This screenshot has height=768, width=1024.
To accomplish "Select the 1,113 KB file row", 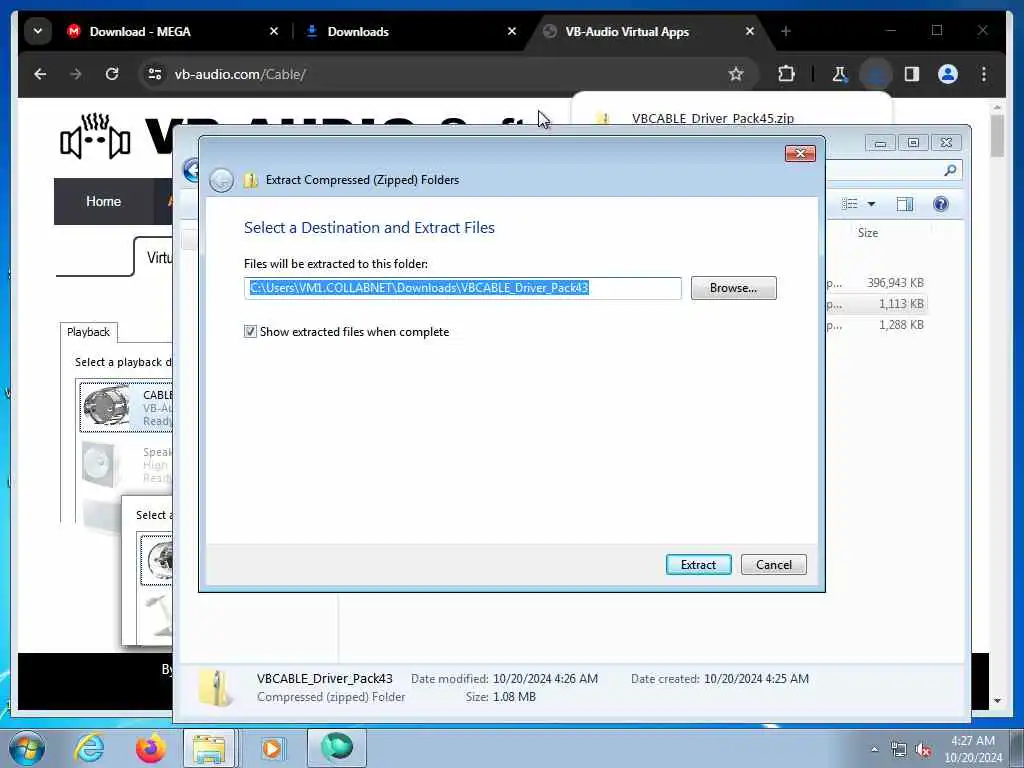I will [876, 304].
